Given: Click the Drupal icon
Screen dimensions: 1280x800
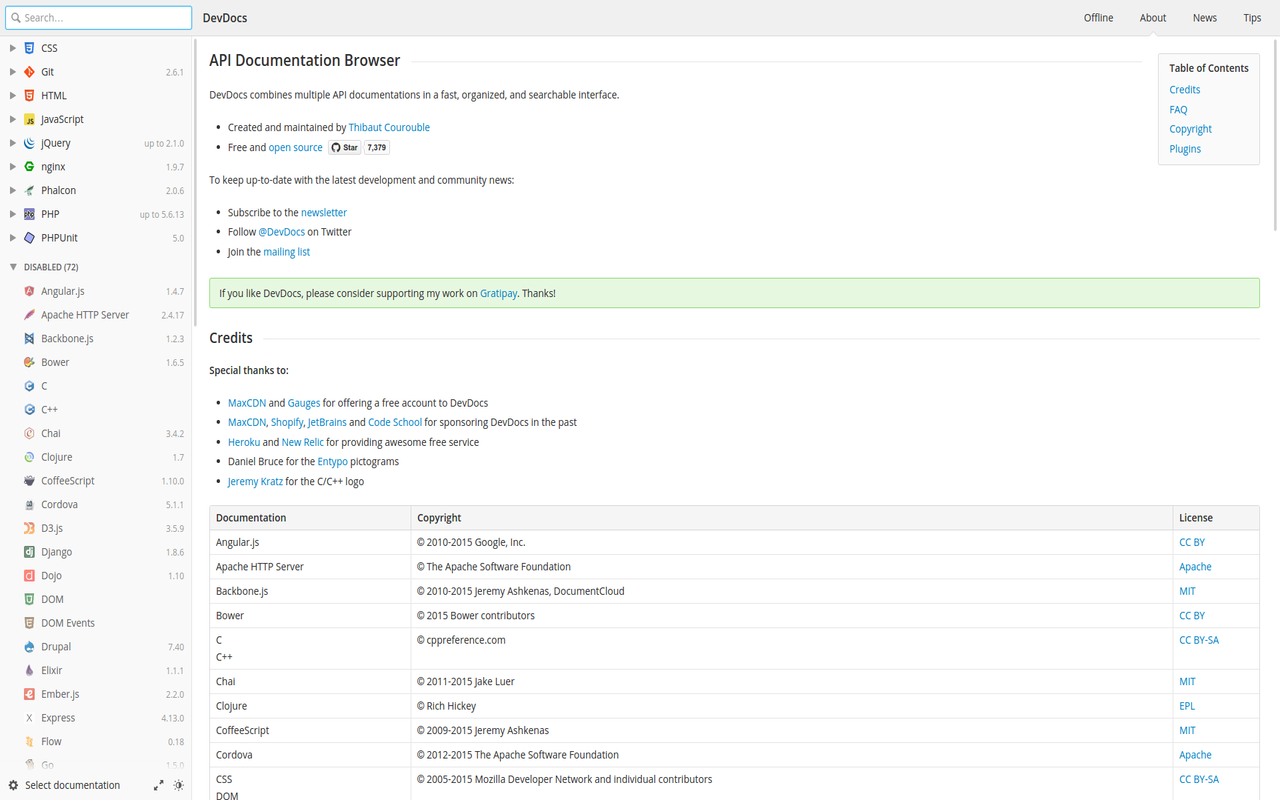Looking at the screenshot, I should (x=29, y=647).
